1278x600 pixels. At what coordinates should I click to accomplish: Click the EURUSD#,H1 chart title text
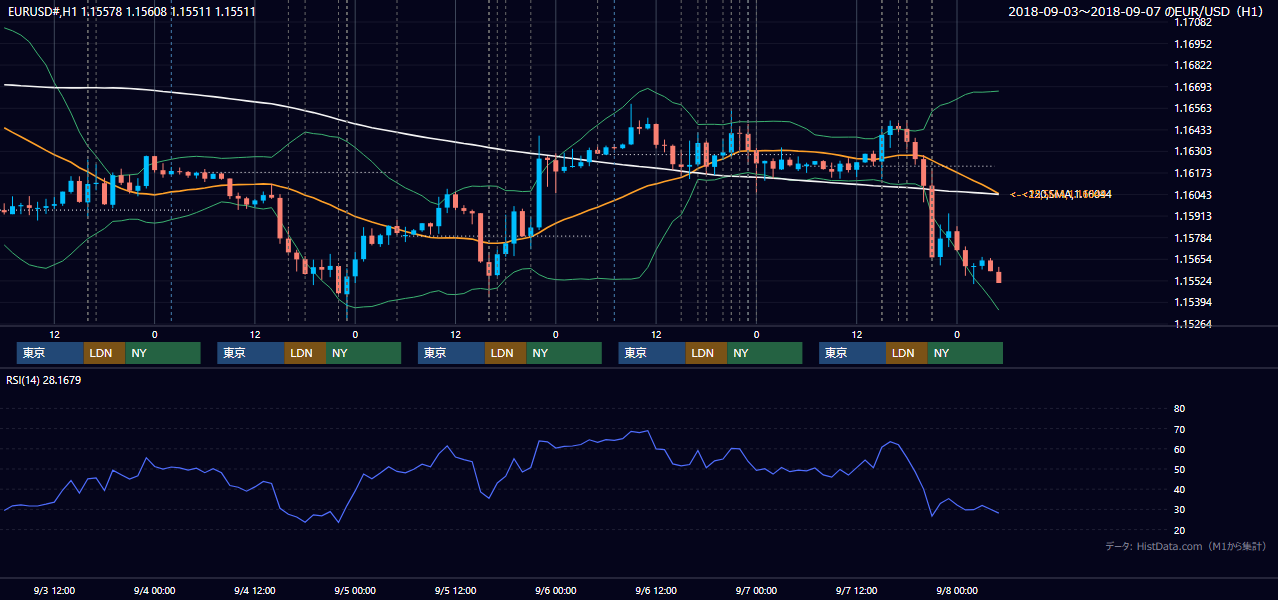(130, 12)
